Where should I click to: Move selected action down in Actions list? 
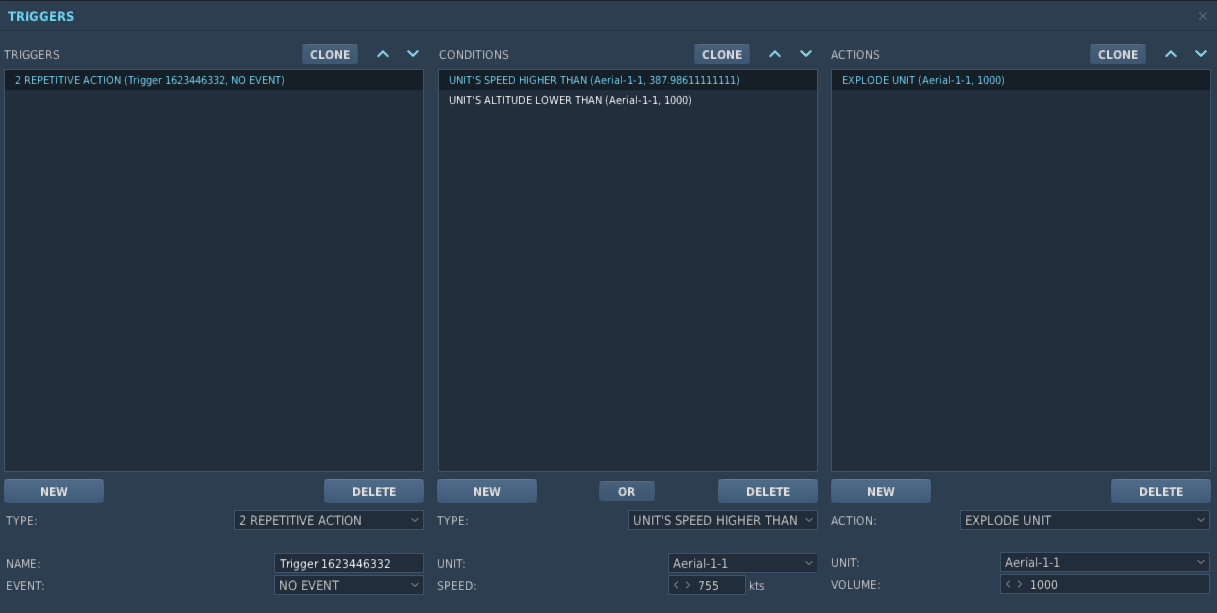click(1201, 54)
